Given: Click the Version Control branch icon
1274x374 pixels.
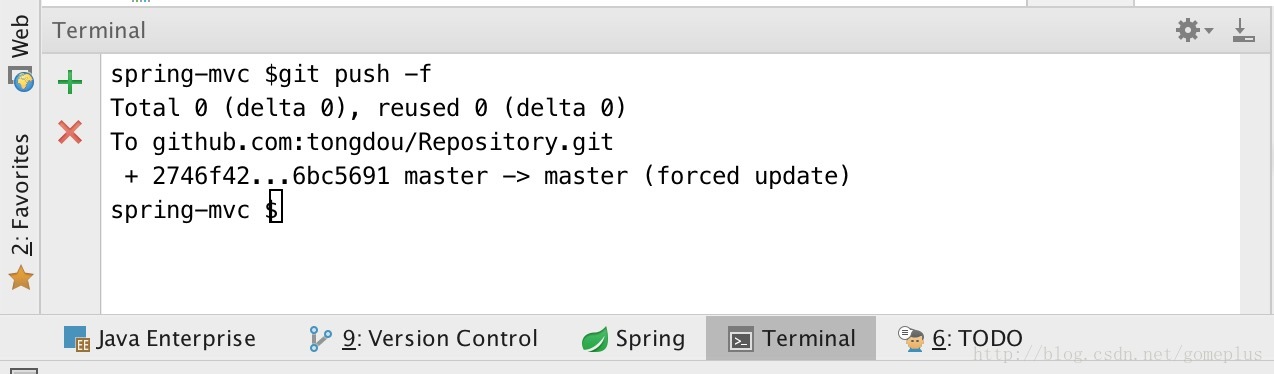Looking at the screenshot, I should [x=320, y=340].
